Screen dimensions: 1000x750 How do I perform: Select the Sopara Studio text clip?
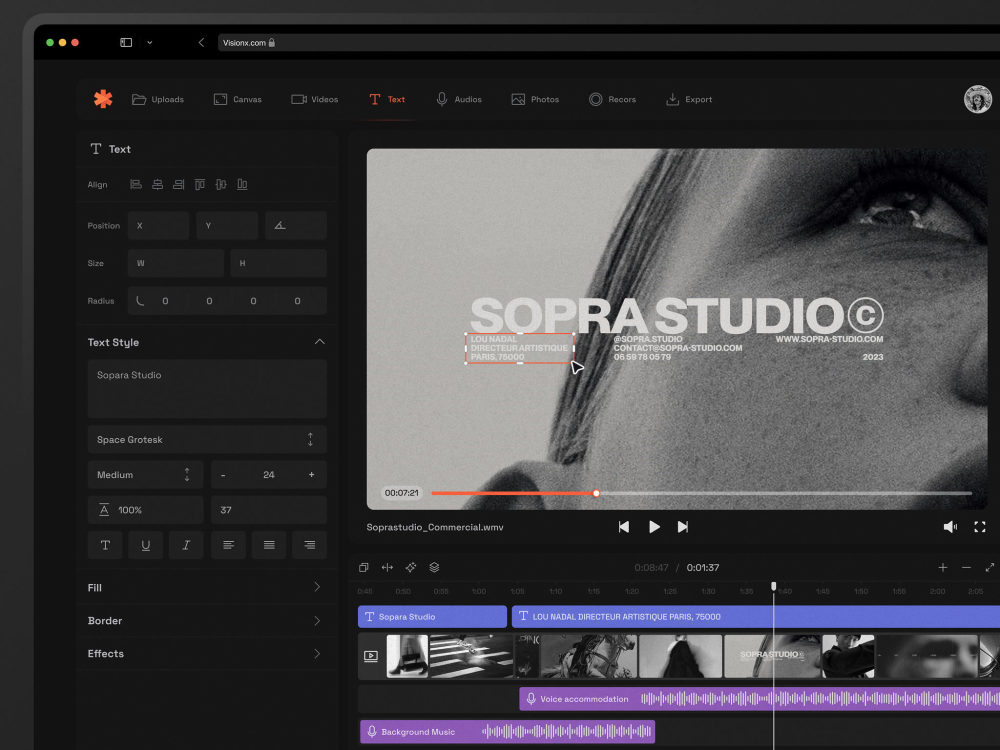click(x=432, y=617)
